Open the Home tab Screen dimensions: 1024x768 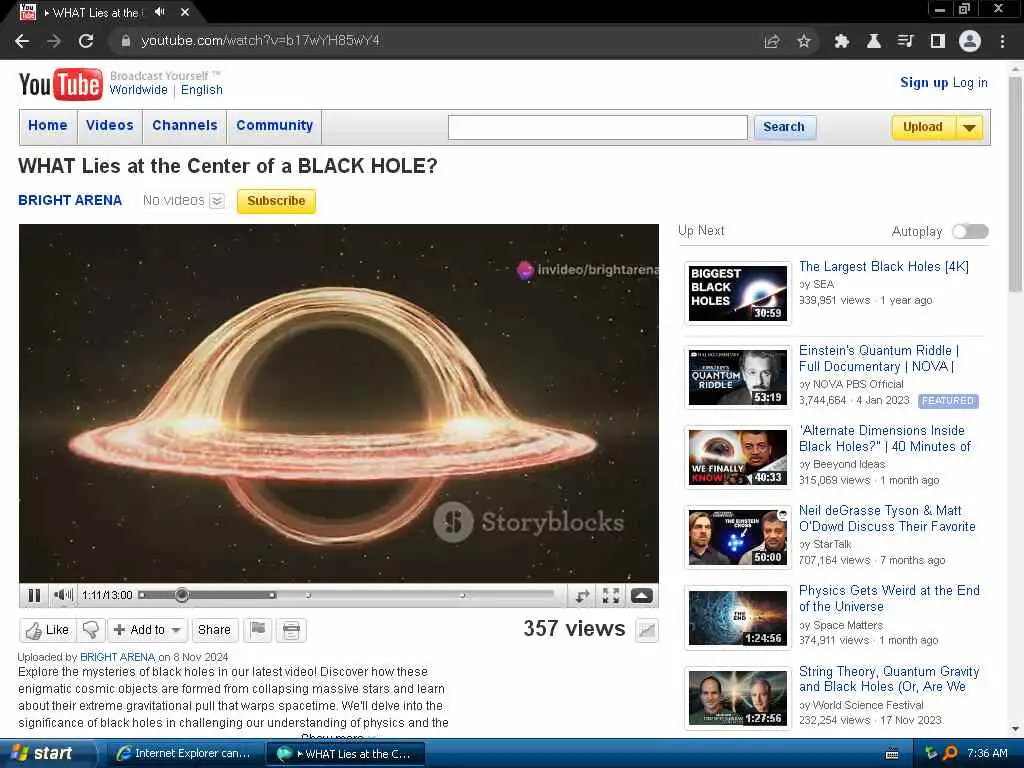[x=48, y=125]
